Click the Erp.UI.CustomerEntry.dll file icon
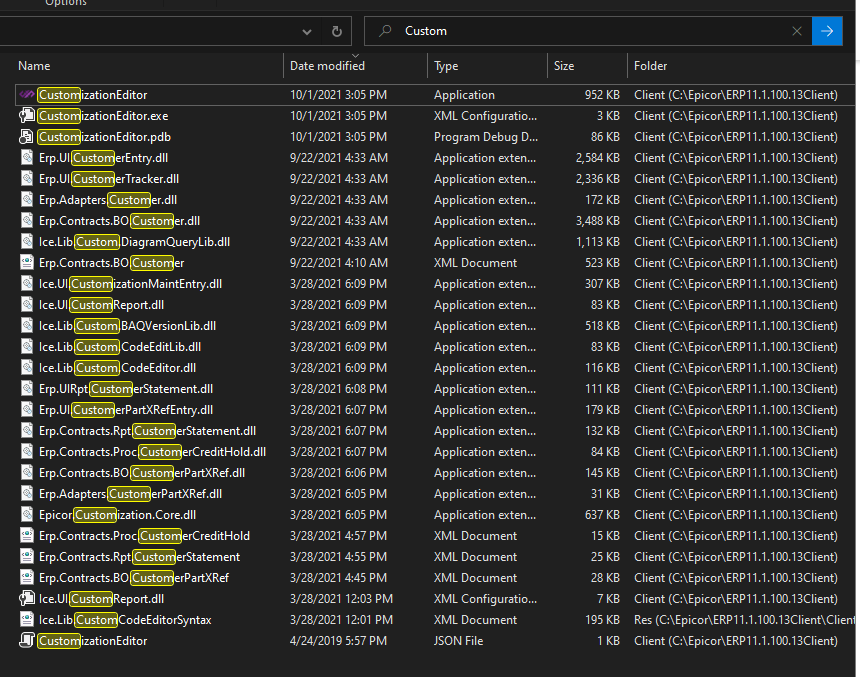860x677 pixels. click(x=27, y=158)
